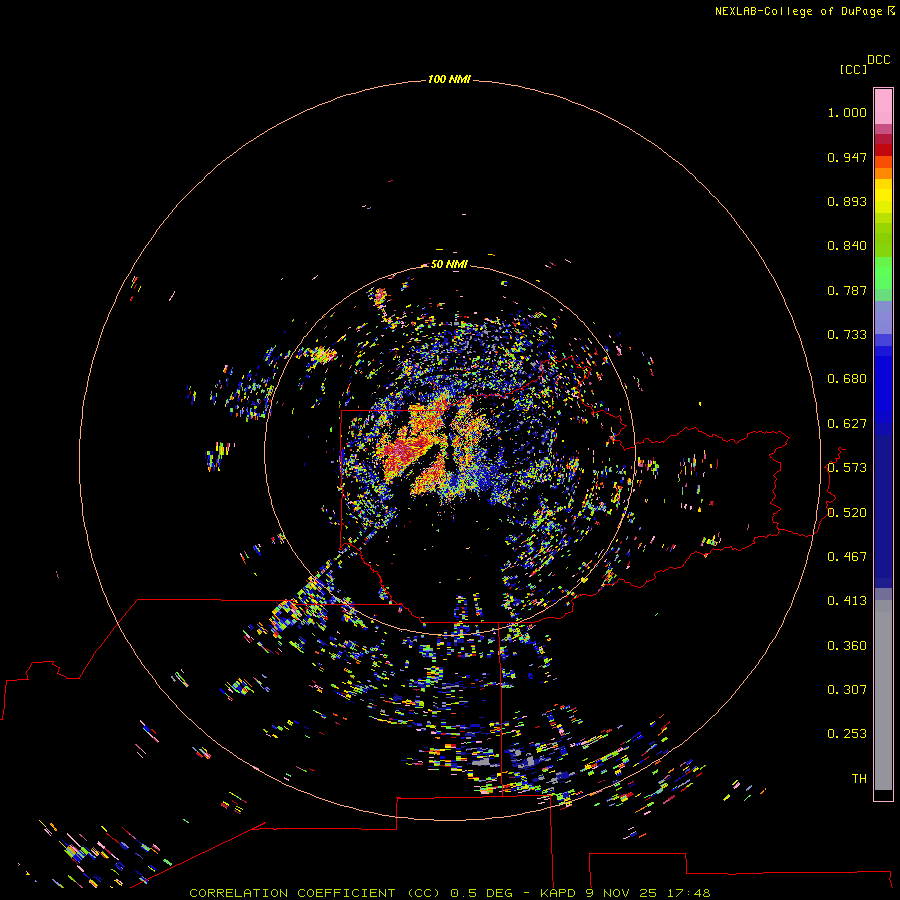Click the 100 NMI range ring label

pyautogui.click(x=449, y=79)
